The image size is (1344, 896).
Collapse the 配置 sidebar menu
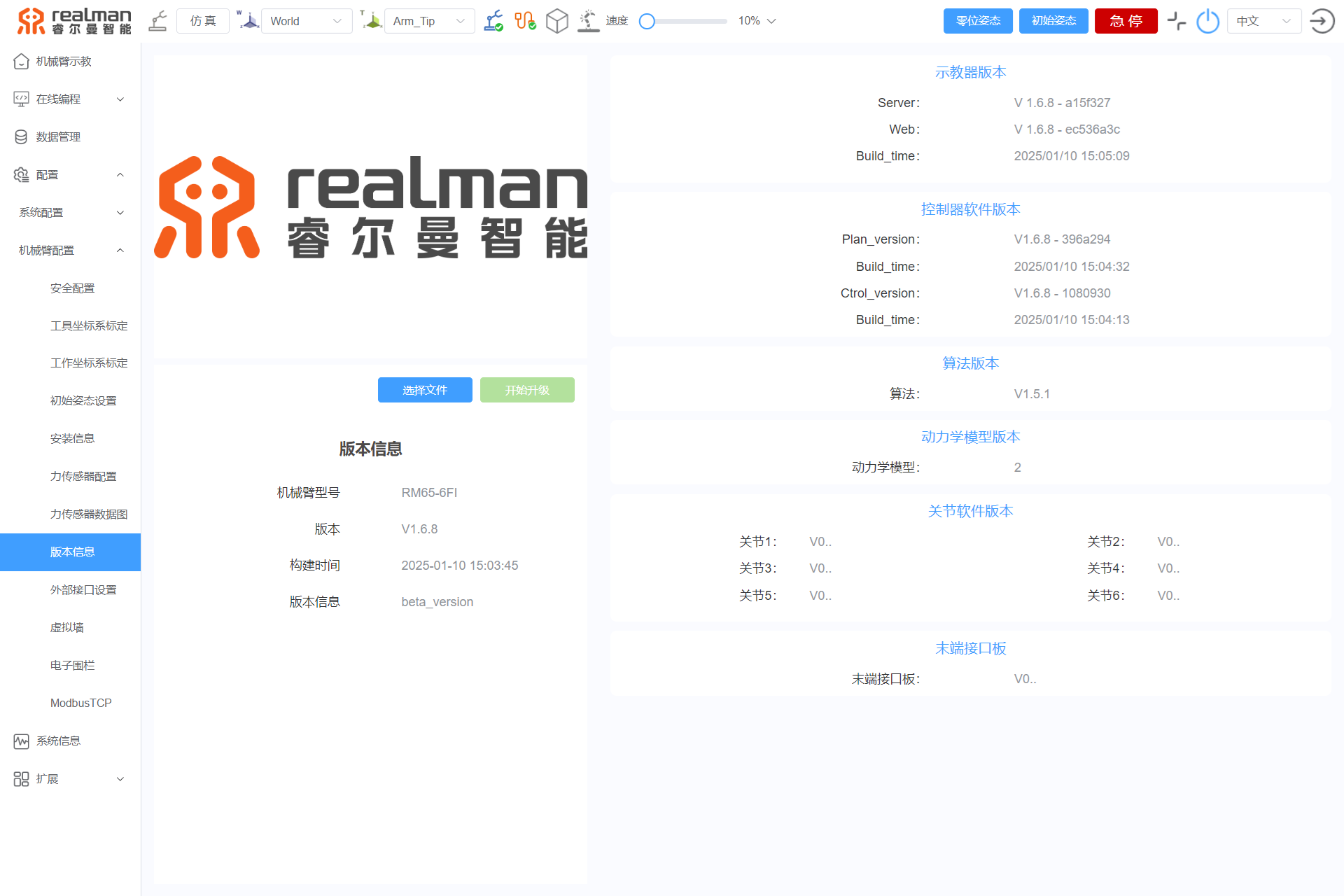70,175
